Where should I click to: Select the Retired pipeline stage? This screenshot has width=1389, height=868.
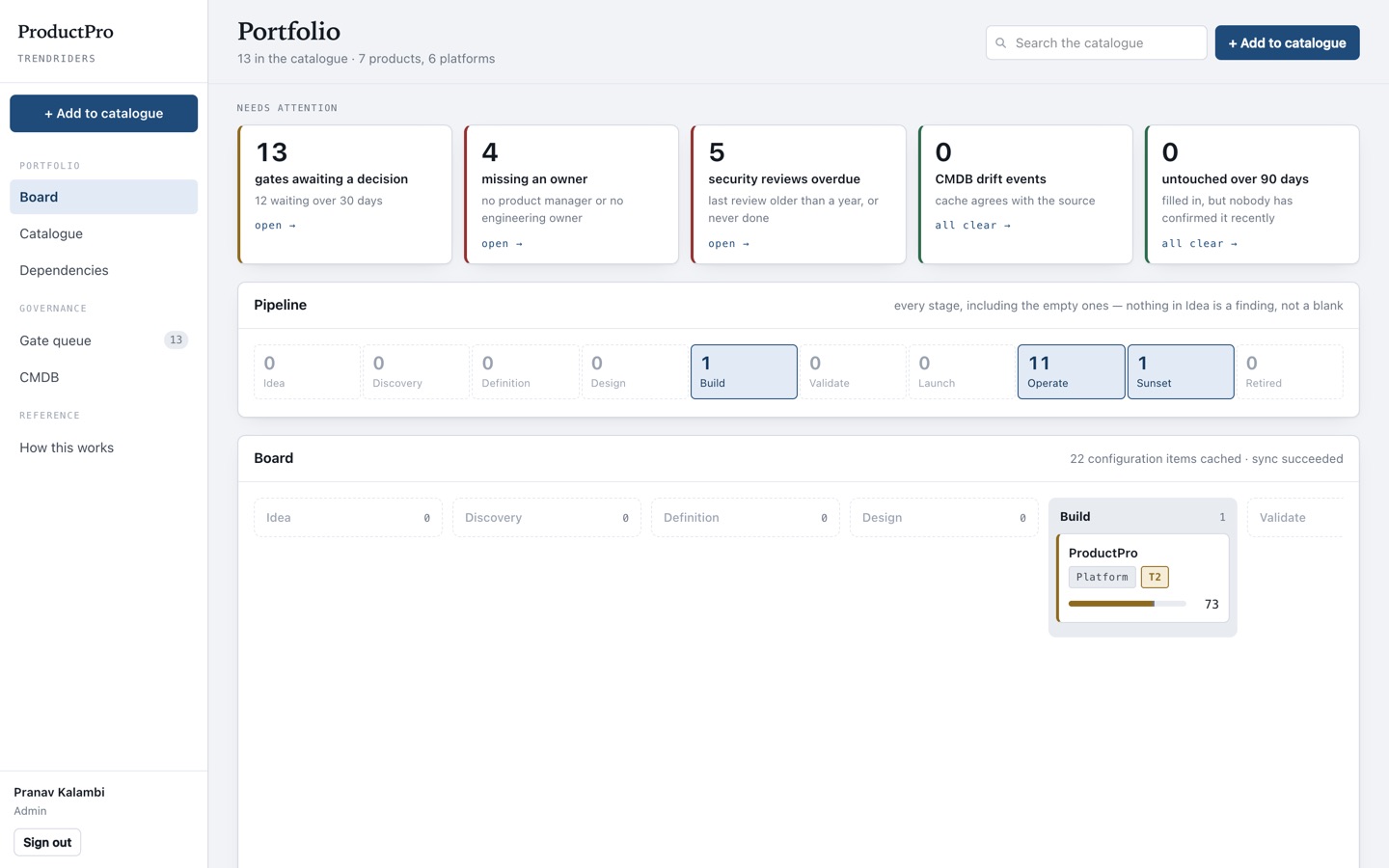coord(1290,371)
